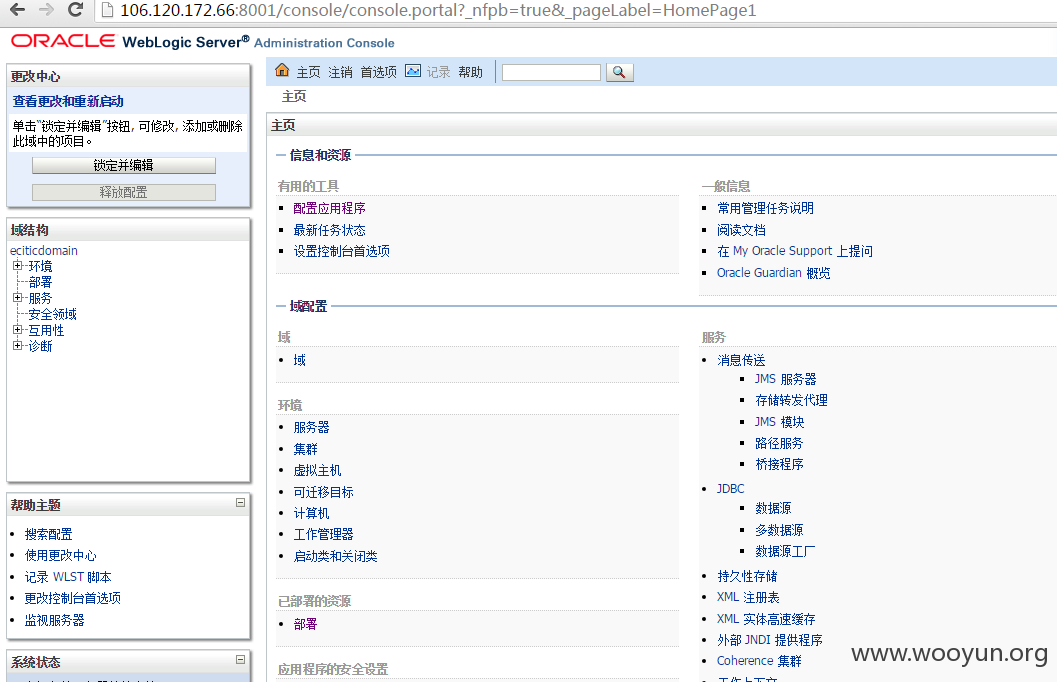
Task: Open 虚拟主机 link
Action: coord(318,470)
